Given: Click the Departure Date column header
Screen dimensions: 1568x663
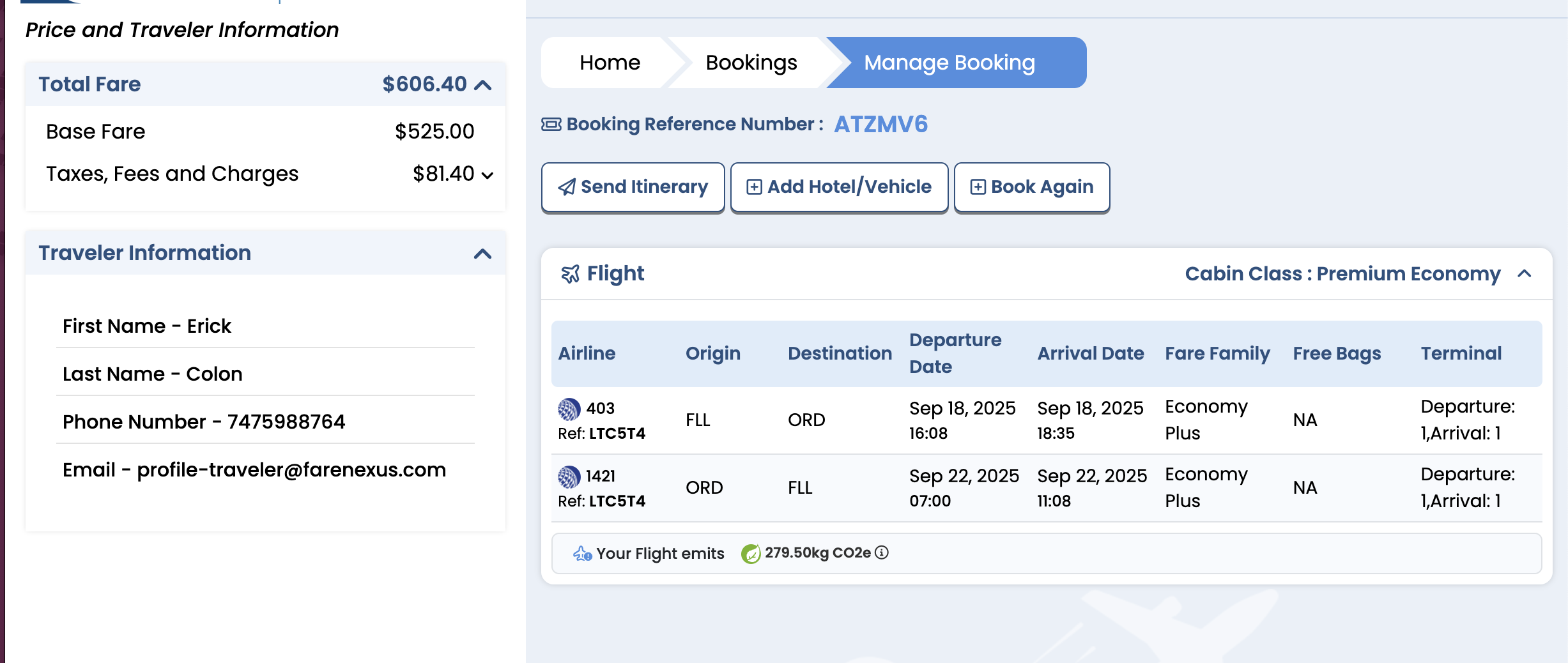Looking at the screenshot, I should [955, 353].
